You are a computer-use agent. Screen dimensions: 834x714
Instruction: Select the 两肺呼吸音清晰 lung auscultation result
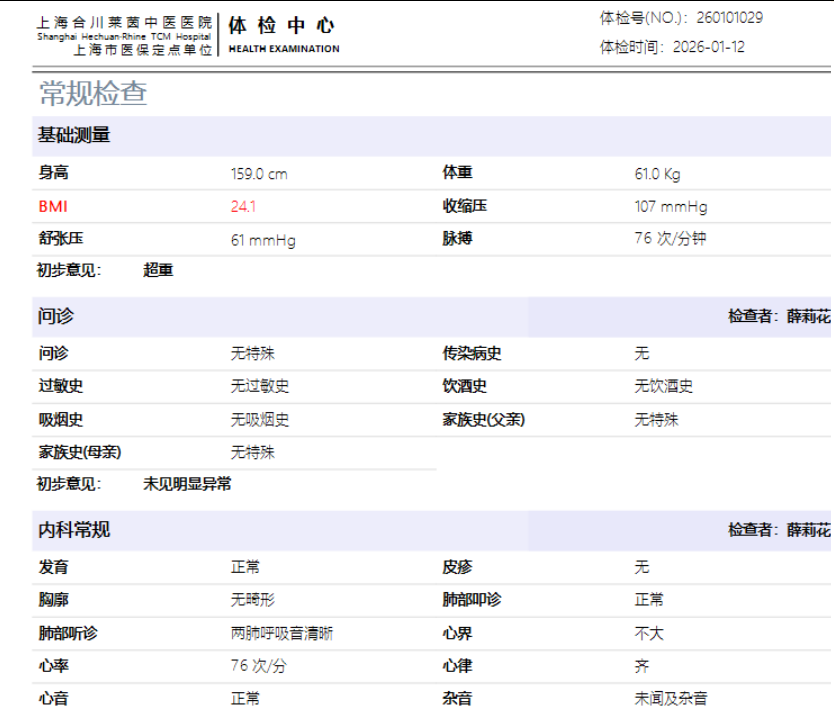coord(282,633)
